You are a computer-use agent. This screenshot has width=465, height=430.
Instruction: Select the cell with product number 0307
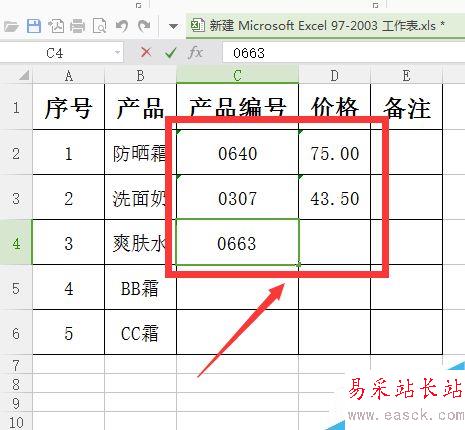click(x=237, y=198)
